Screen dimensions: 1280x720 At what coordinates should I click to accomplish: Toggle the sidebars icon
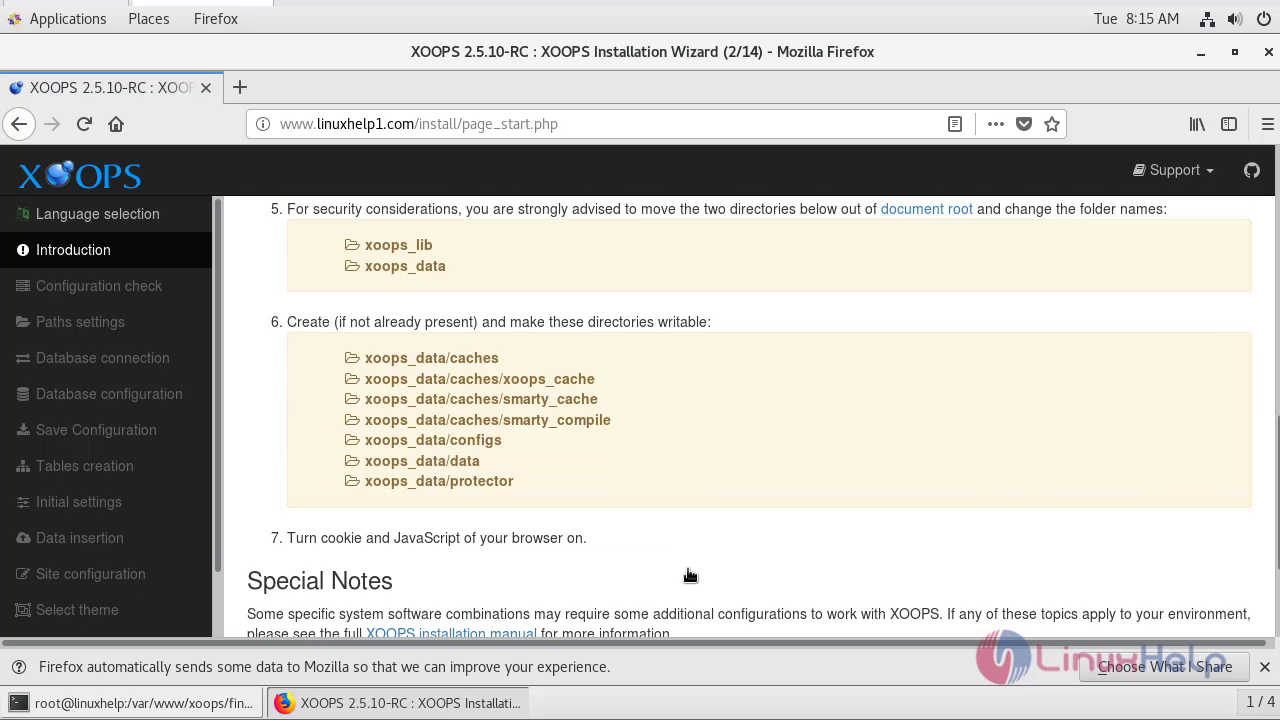pyautogui.click(x=1229, y=124)
